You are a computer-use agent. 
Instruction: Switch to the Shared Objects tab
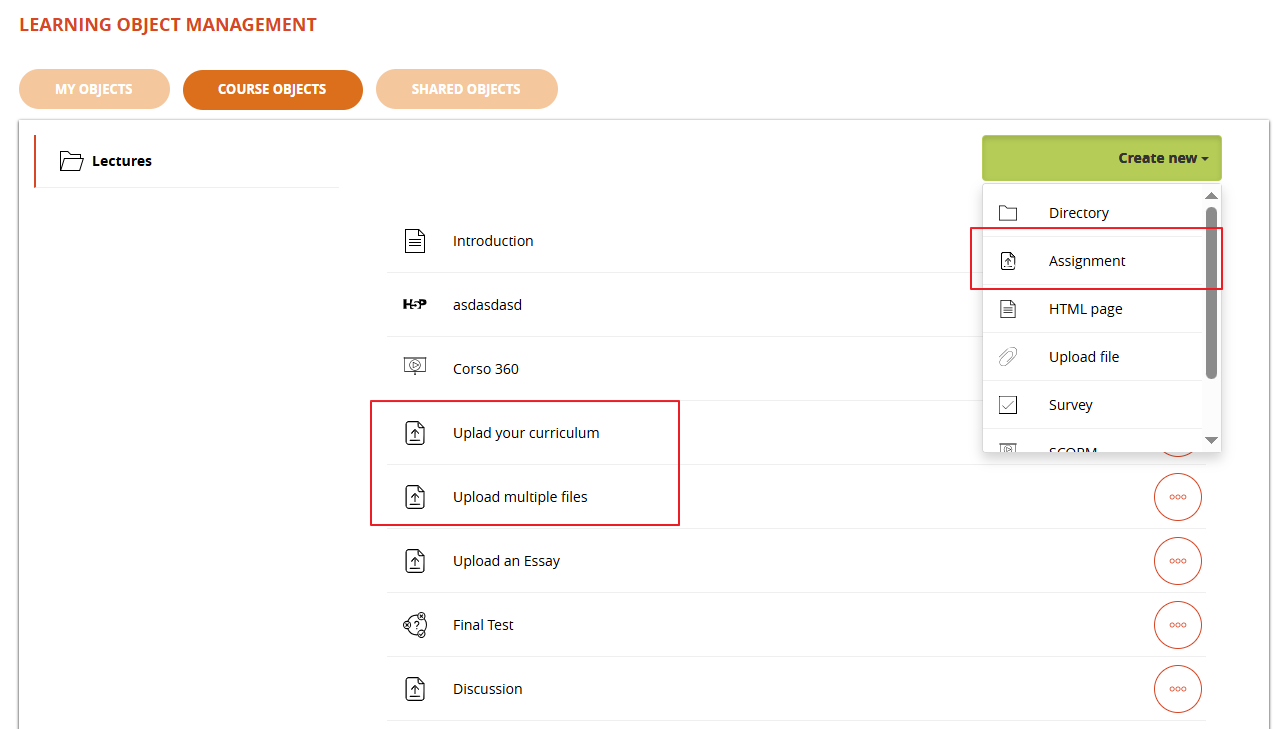point(466,89)
